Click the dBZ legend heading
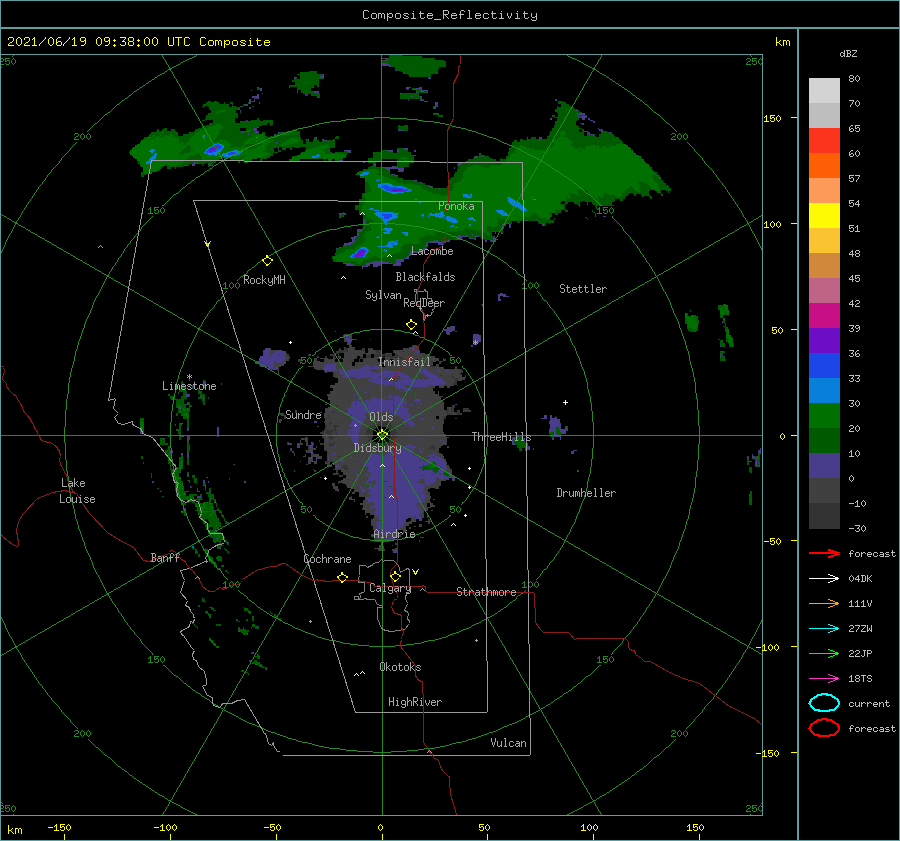This screenshot has height=841, width=900. [848, 54]
